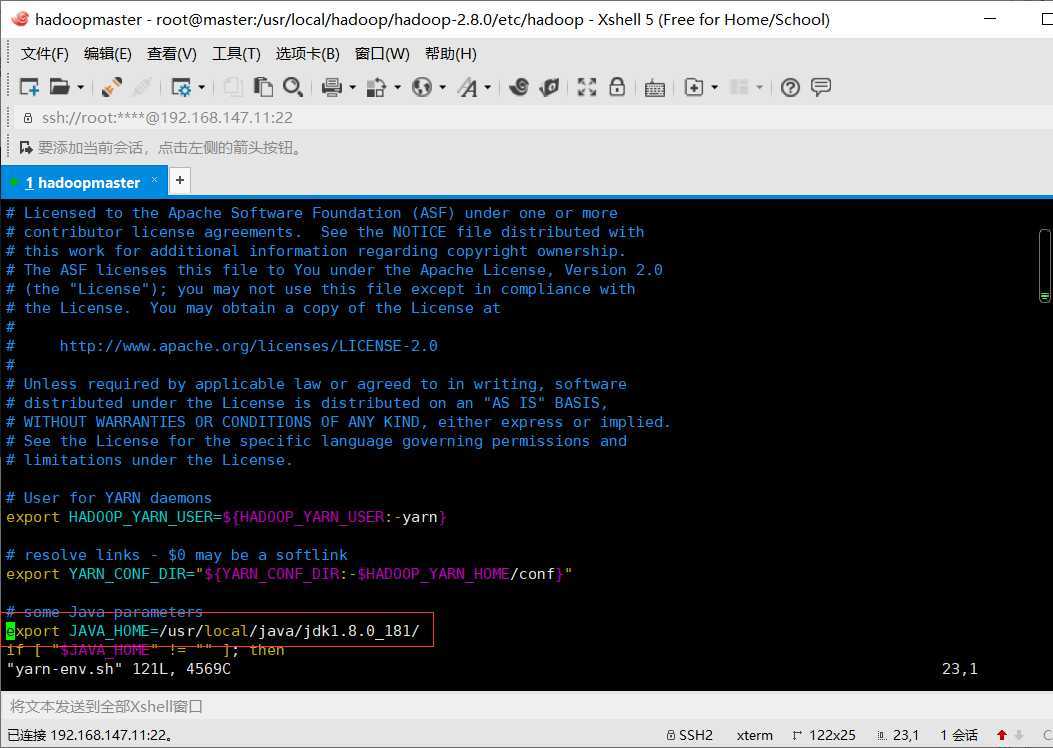Click the export YARN_CONF_DIR line
This screenshot has height=748, width=1053.
pyautogui.click(x=289, y=574)
